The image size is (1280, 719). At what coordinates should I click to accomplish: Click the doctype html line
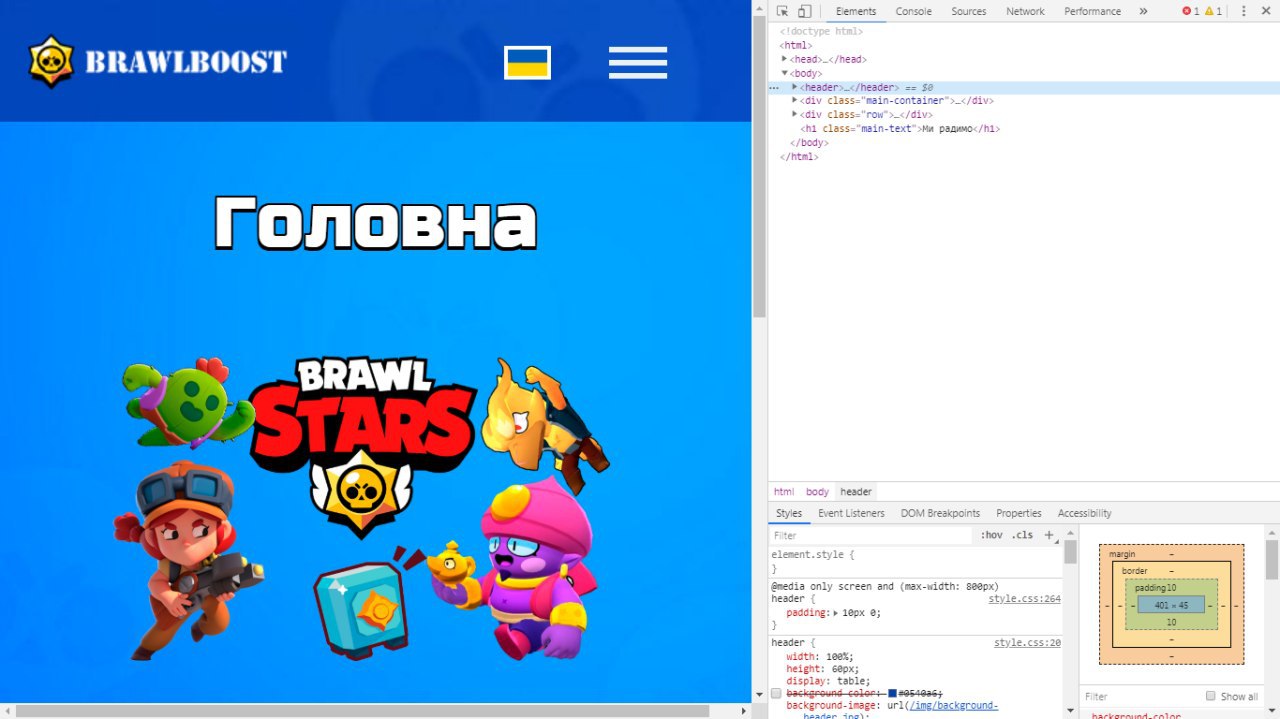pyautogui.click(x=821, y=31)
